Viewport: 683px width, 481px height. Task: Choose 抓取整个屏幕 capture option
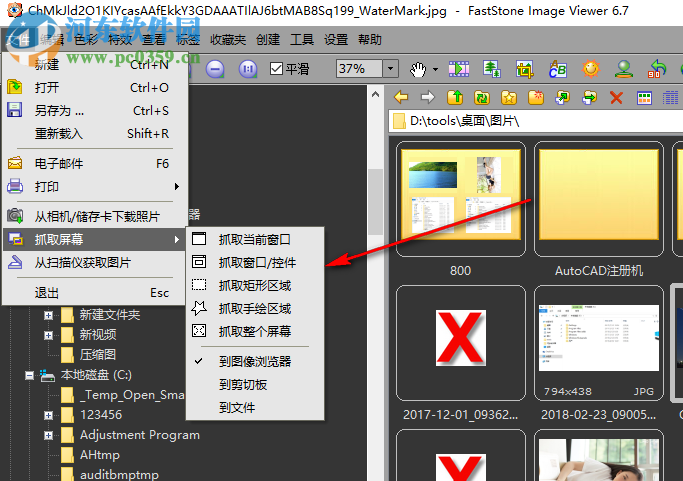[255, 332]
